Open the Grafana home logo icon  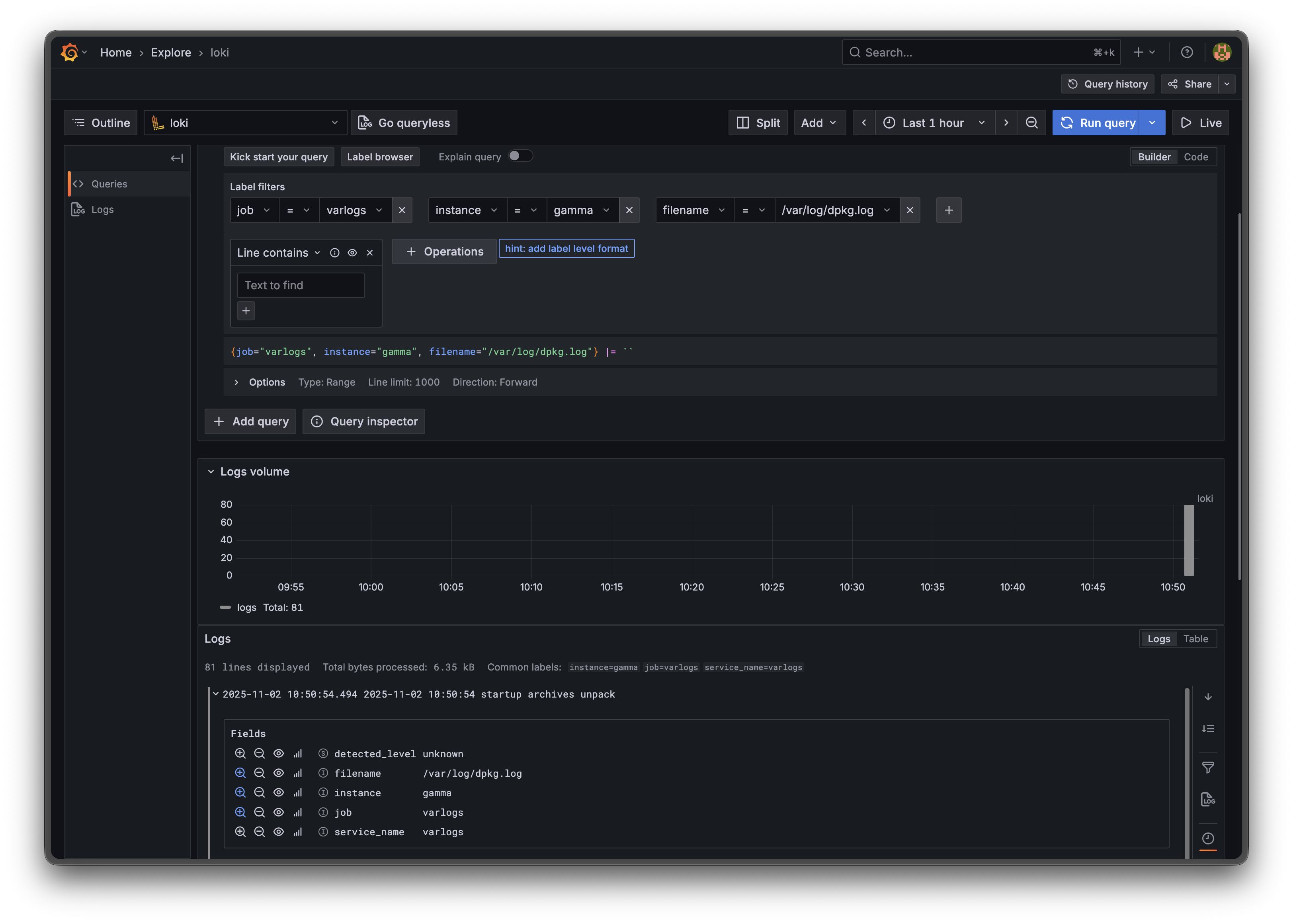[x=69, y=52]
